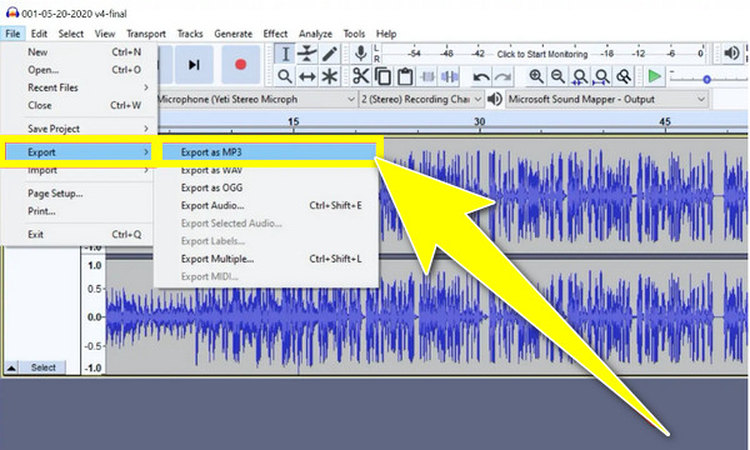Choose Exit in the File menu
This screenshot has width=750, height=450.
[x=79, y=234]
